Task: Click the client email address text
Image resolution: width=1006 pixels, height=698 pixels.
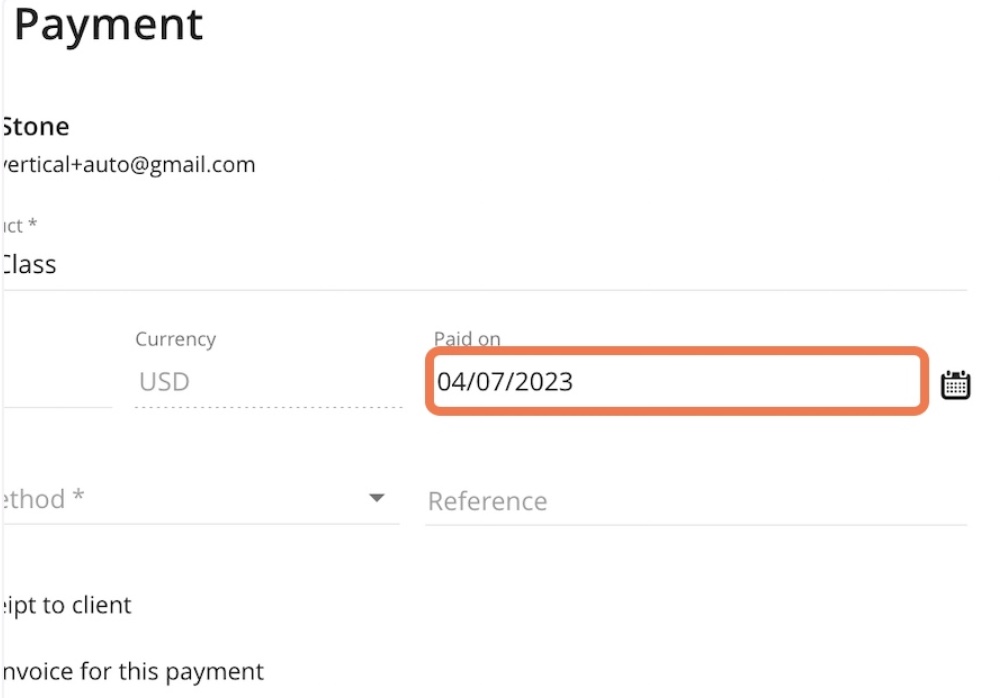Action: (x=128, y=165)
